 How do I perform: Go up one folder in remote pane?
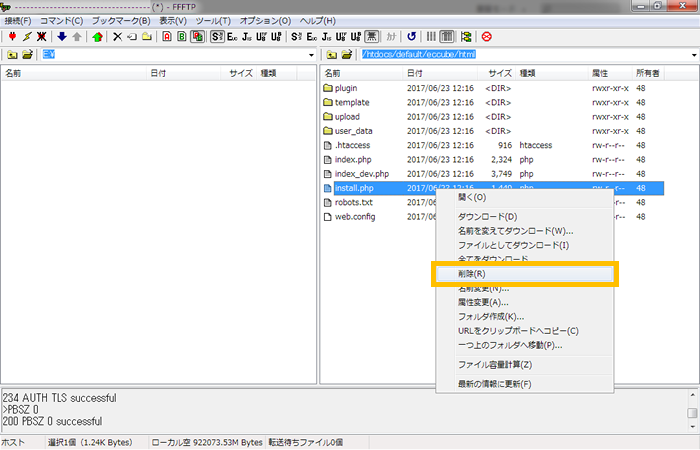tap(330, 54)
